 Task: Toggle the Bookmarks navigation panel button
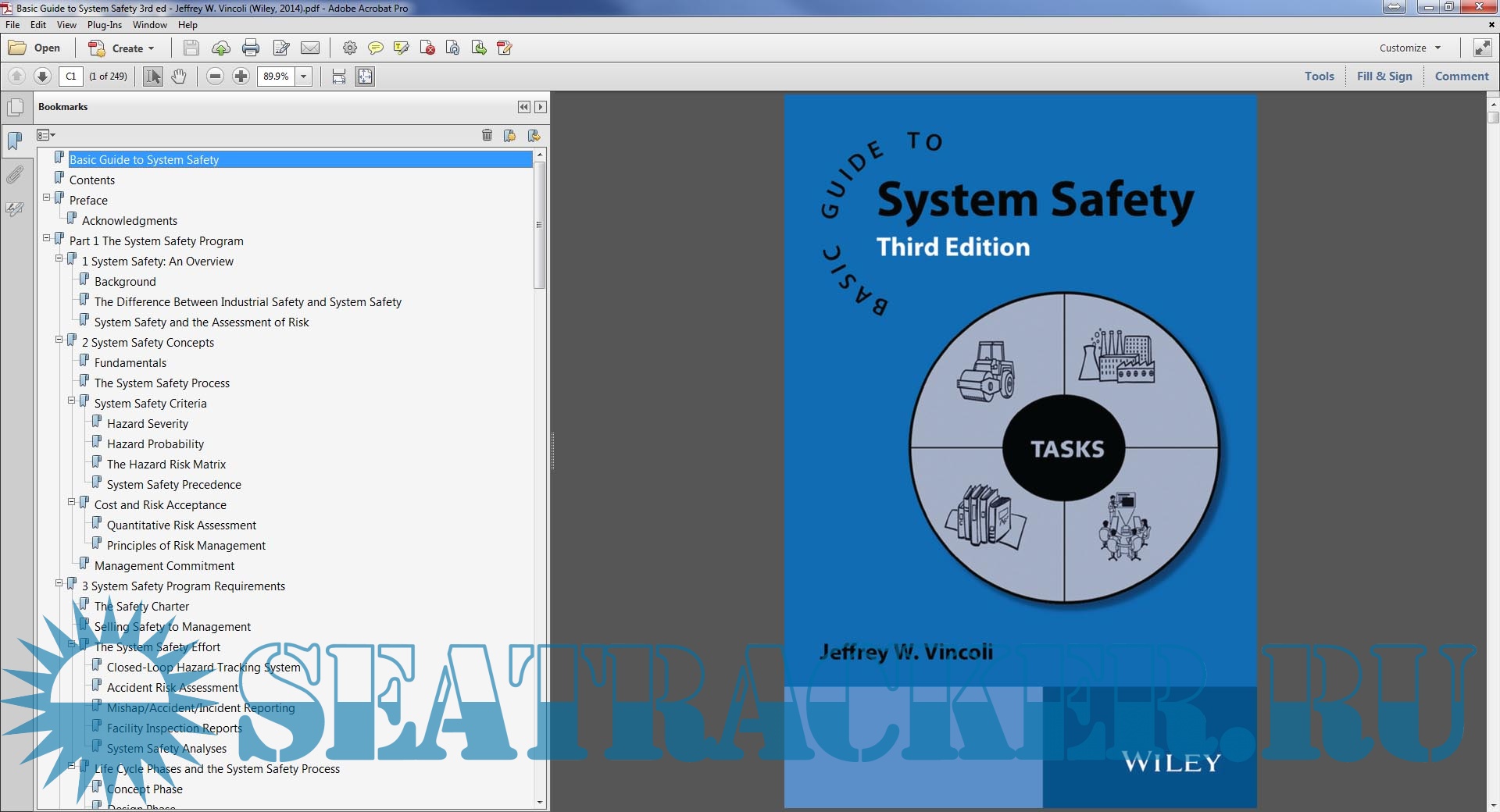(15, 141)
